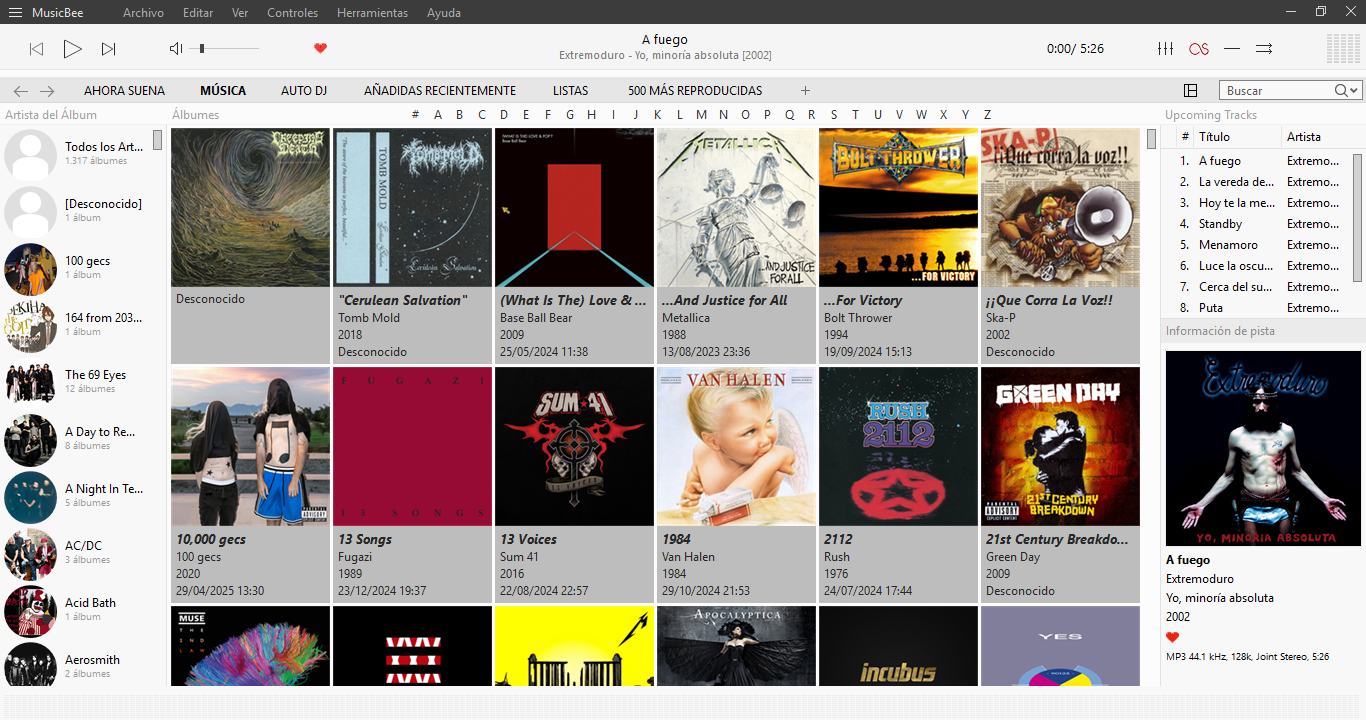Open Van Halen 1984 album cover

point(736,447)
